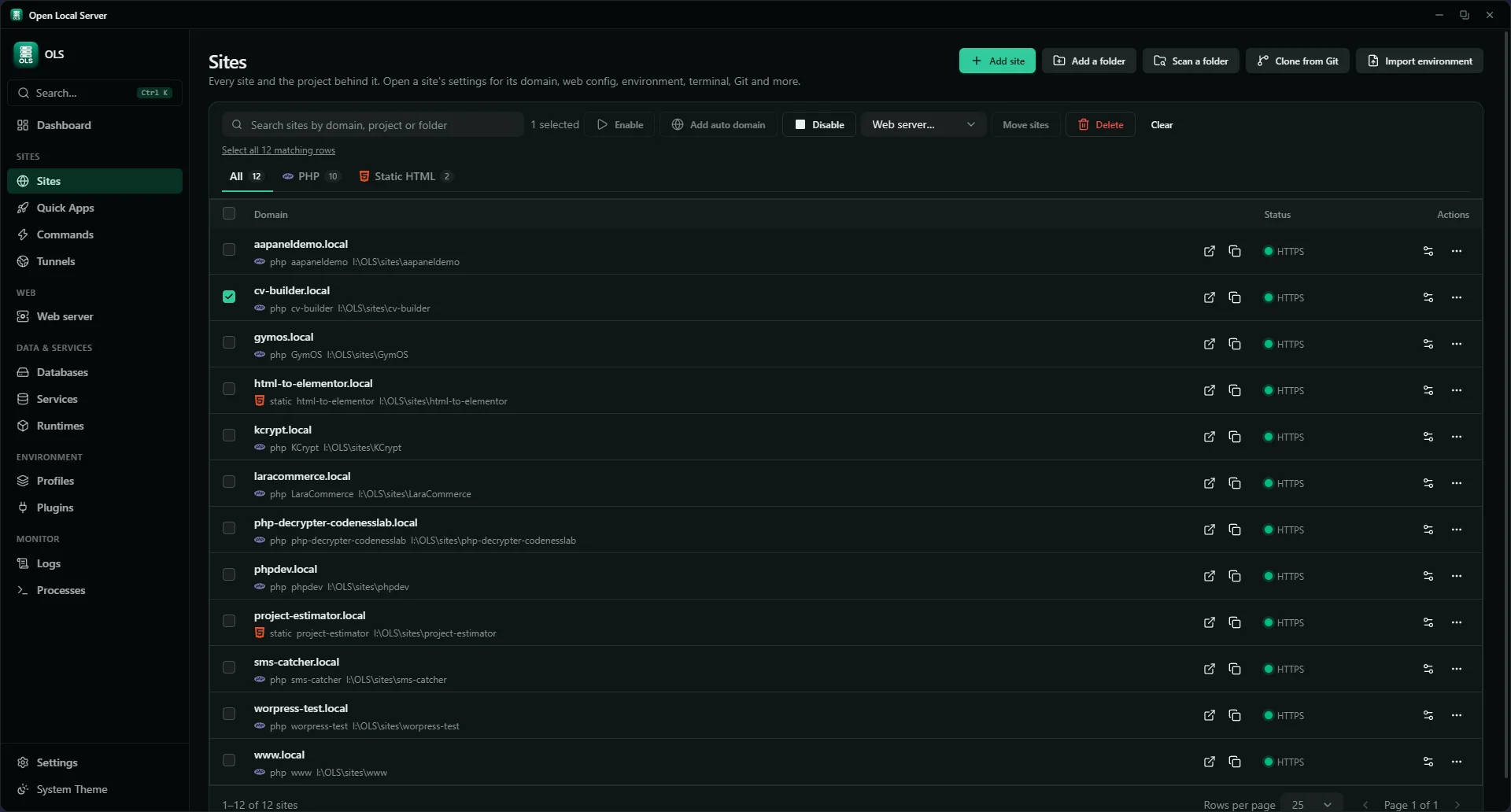
Task: Open more actions for gymos.local
Action: [x=1457, y=344]
